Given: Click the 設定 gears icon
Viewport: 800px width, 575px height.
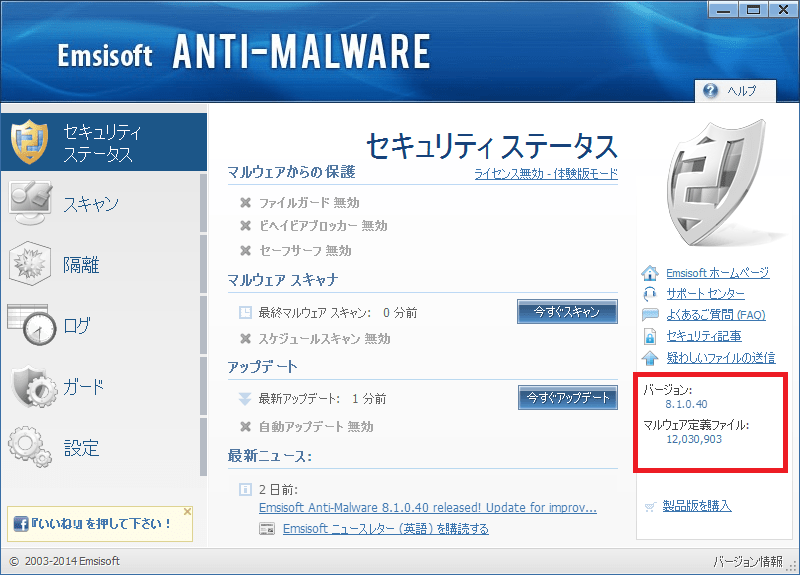Looking at the screenshot, I should (x=30, y=447).
